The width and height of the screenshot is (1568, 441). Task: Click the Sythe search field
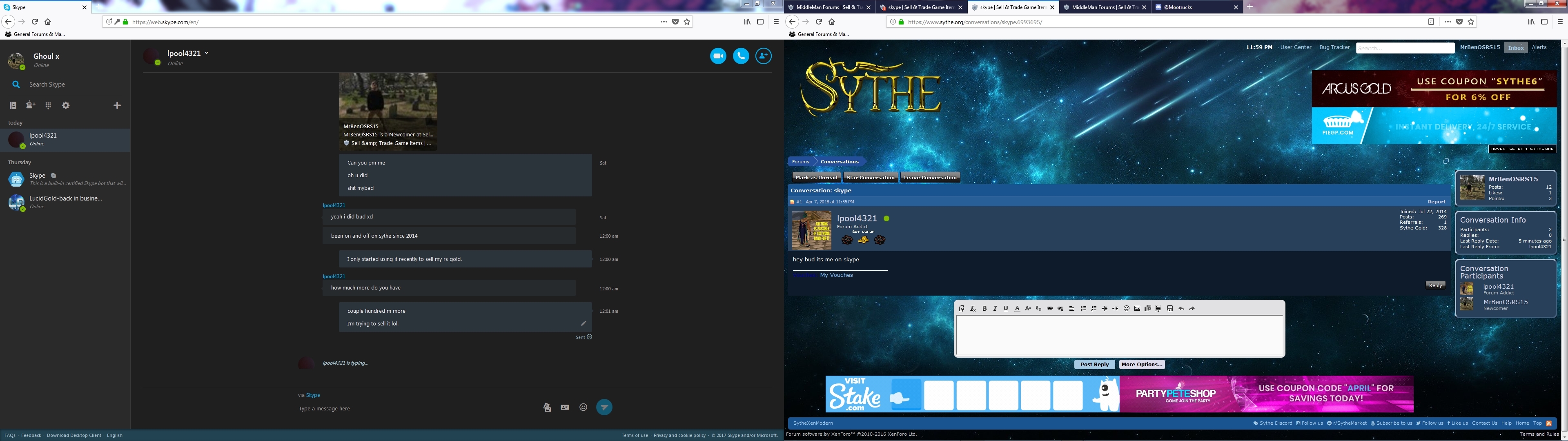coord(1405,48)
